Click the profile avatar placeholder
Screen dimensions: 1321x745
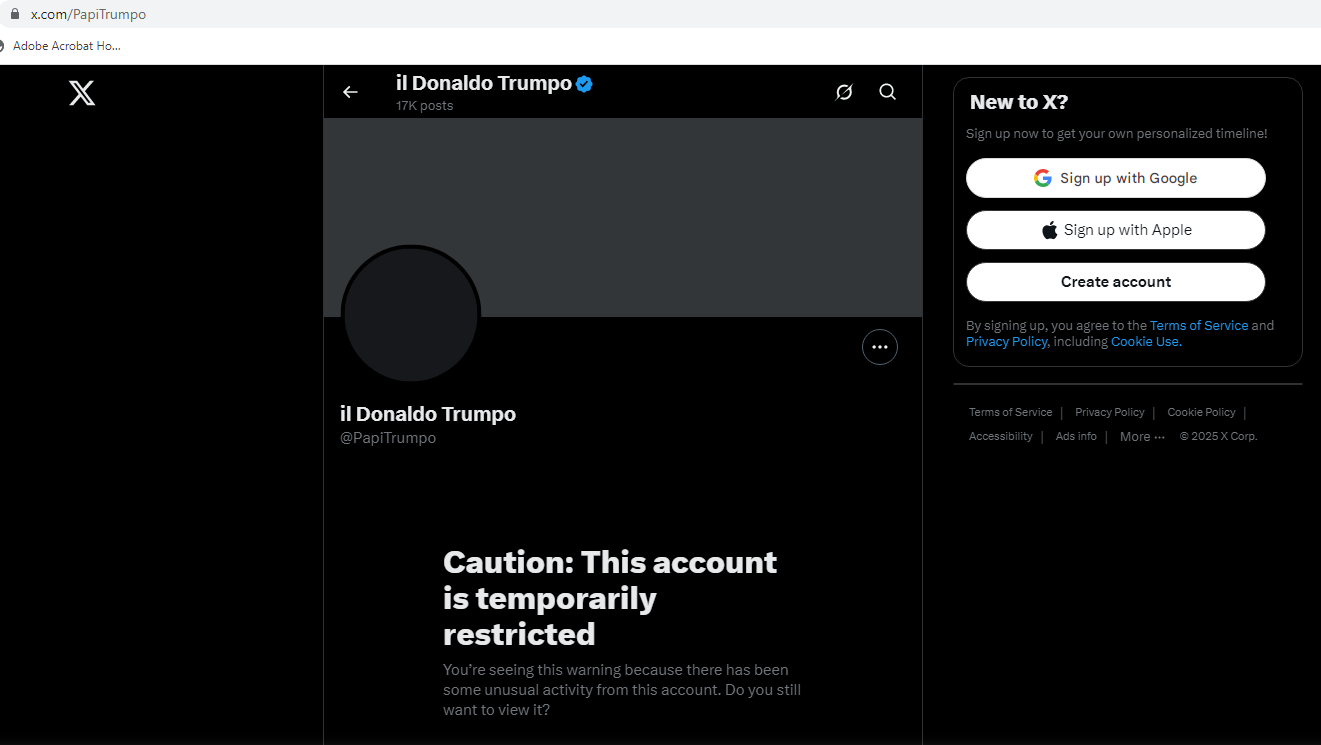(x=411, y=314)
